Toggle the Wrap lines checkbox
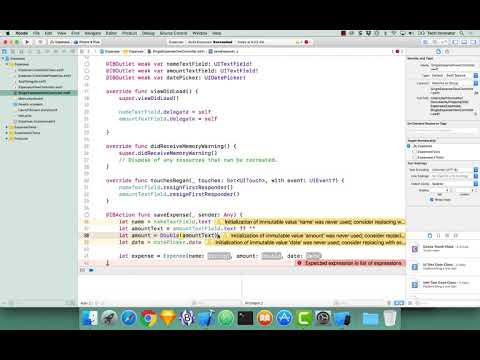The height and width of the screenshot is (360, 480). point(432,199)
